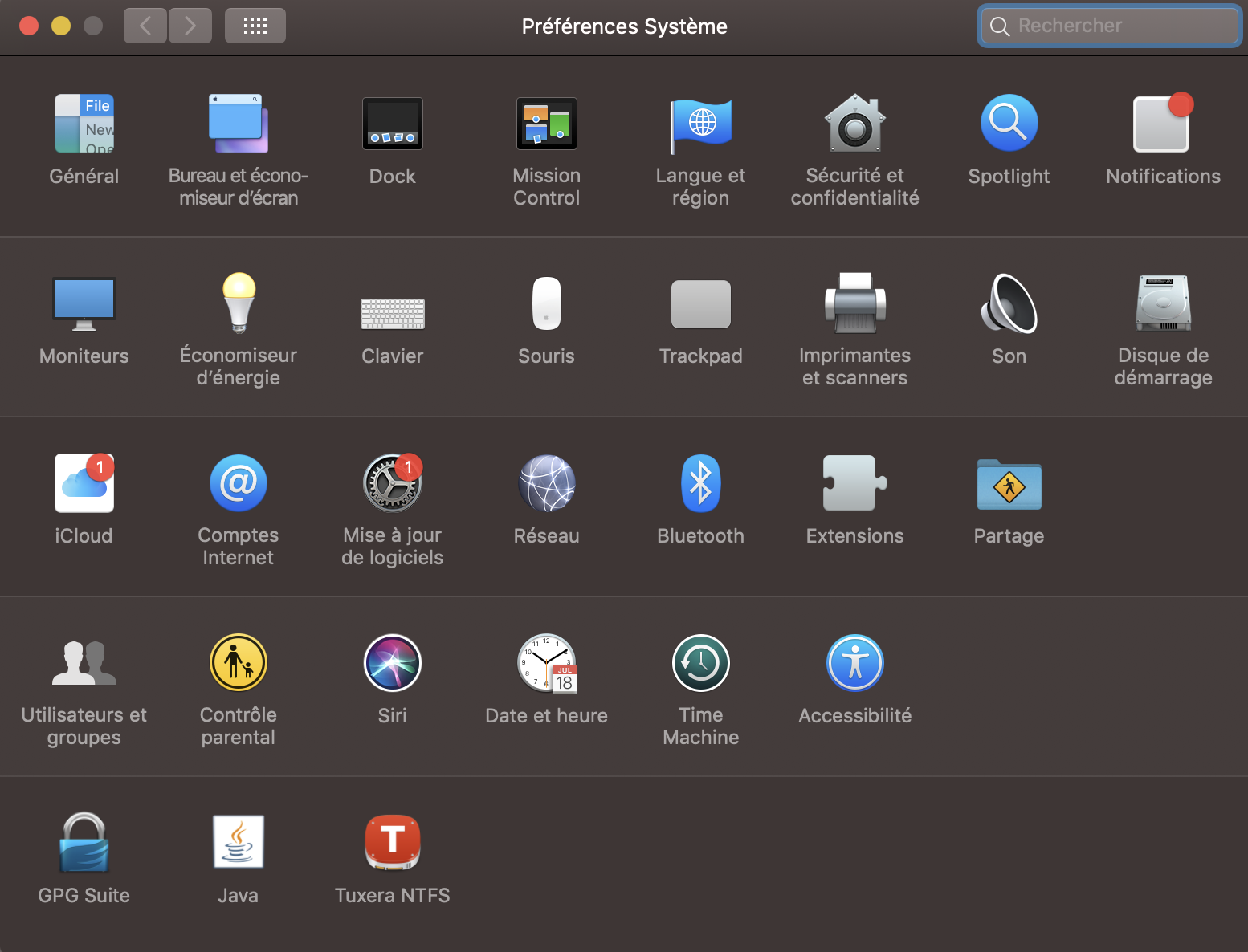Click the search magnifier icon
This screenshot has height=952, width=1248.
click(1000, 26)
